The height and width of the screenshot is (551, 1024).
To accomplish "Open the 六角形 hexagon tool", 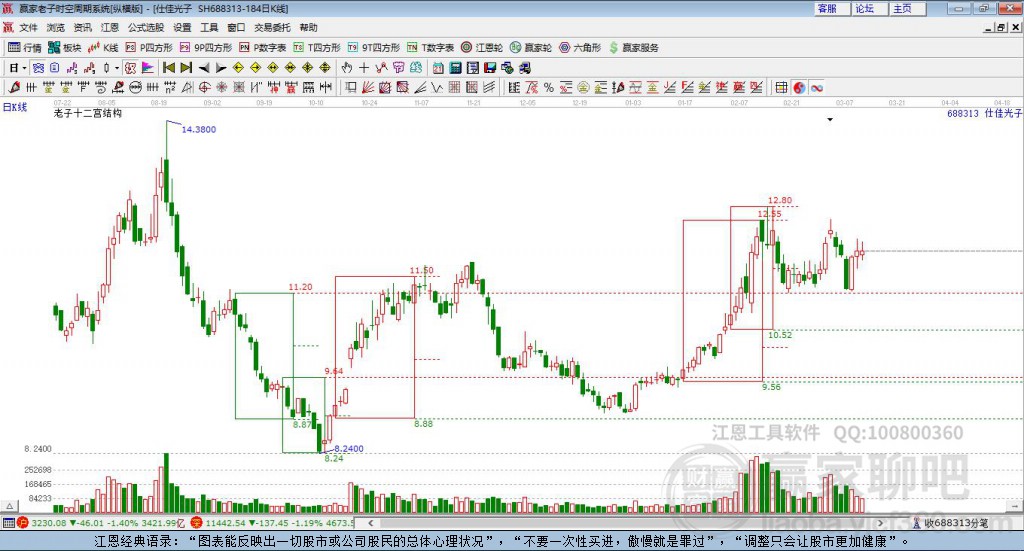I will (x=580, y=48).
